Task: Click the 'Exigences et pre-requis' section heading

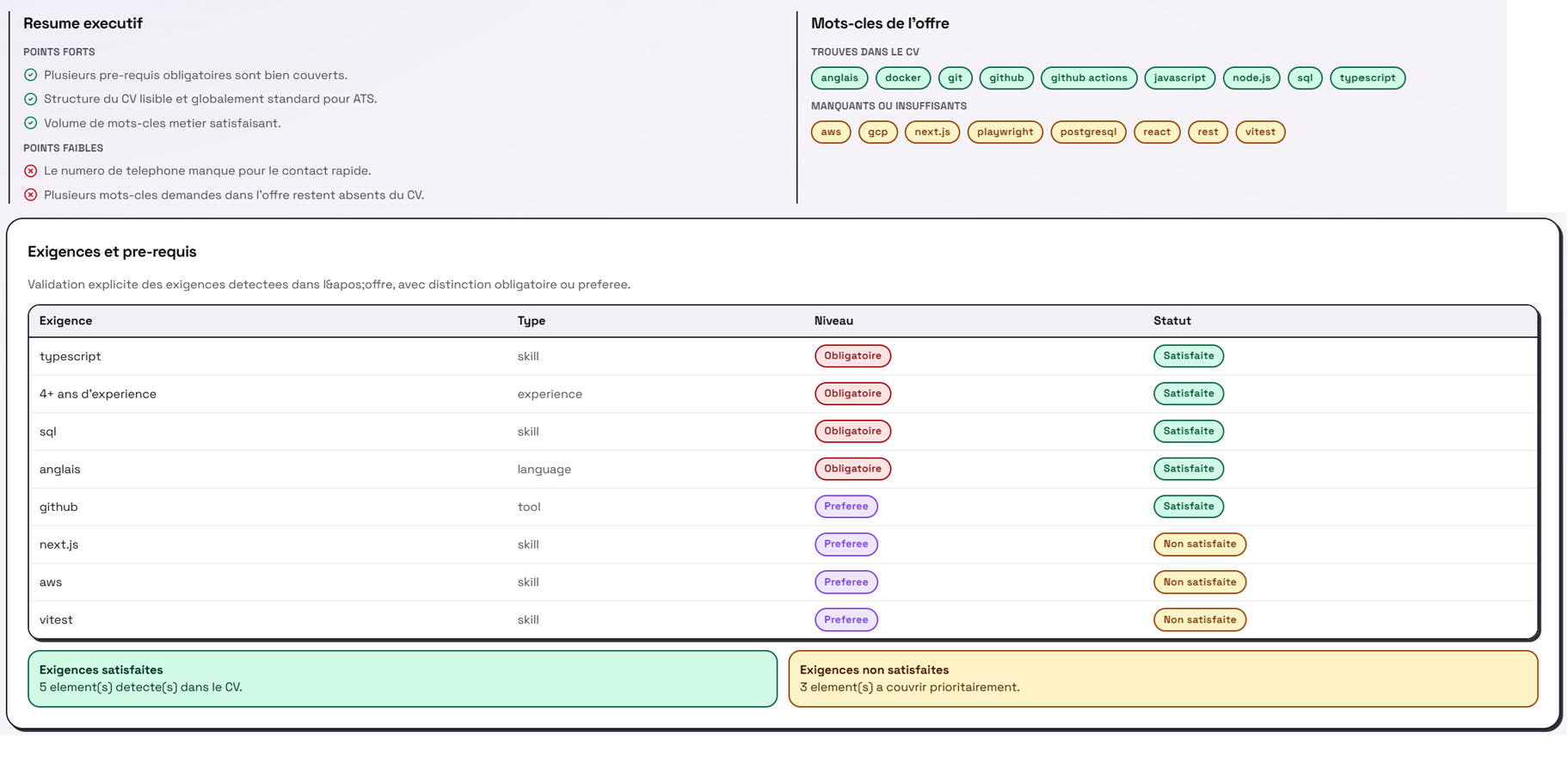Action: tap(112, 252)
